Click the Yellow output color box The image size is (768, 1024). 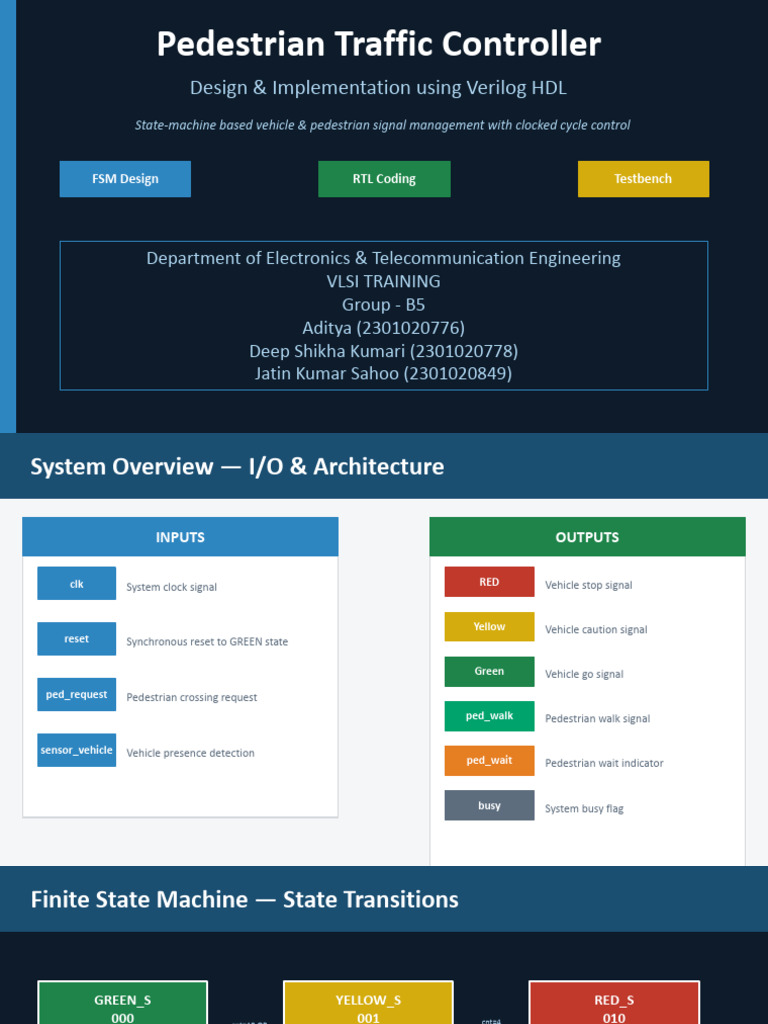pos(489,626)
